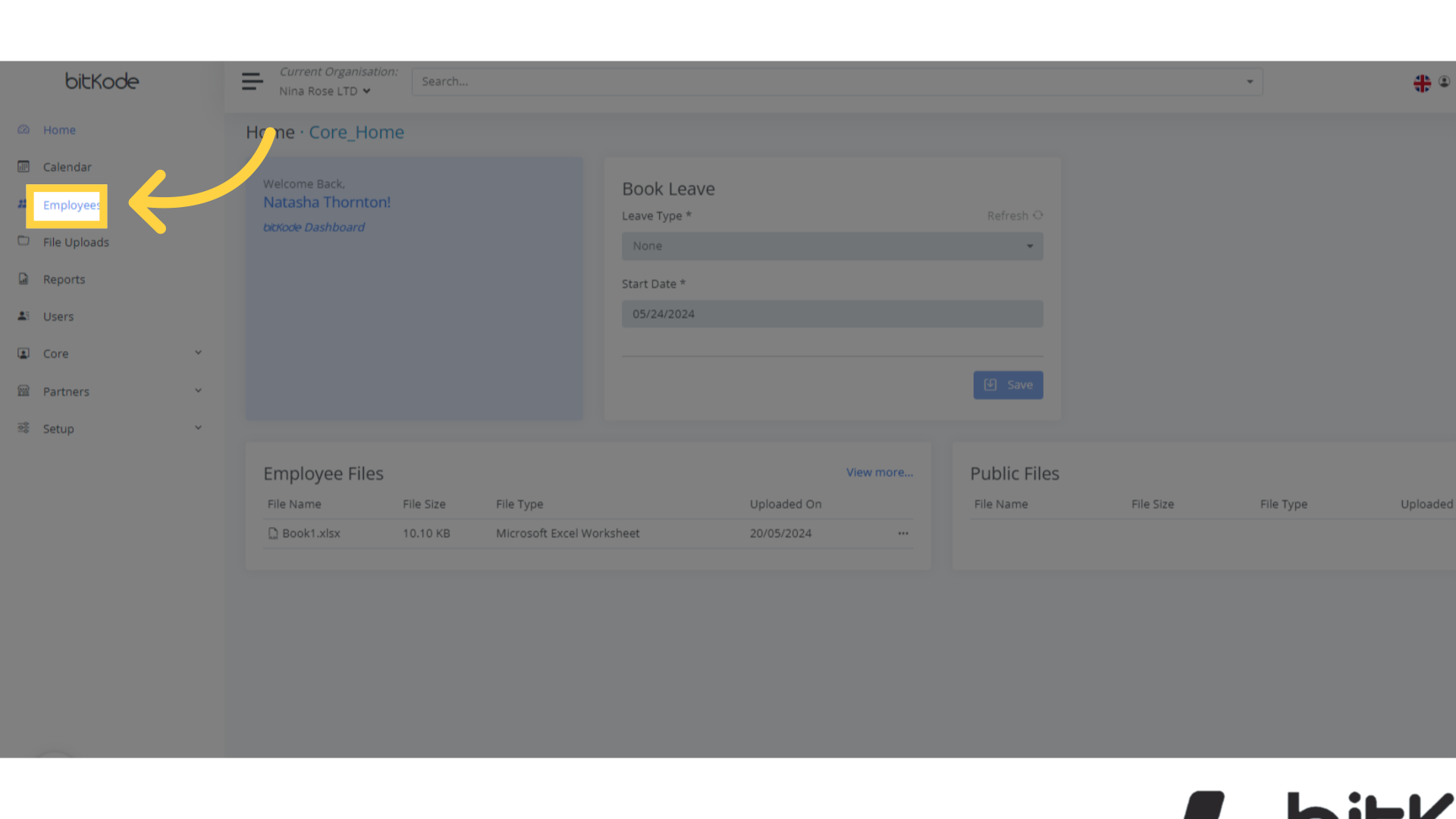The height and width of the screenshot is (819, 1456).
Task: Open File Uploads via the folder icon
Action: (23, 241)
